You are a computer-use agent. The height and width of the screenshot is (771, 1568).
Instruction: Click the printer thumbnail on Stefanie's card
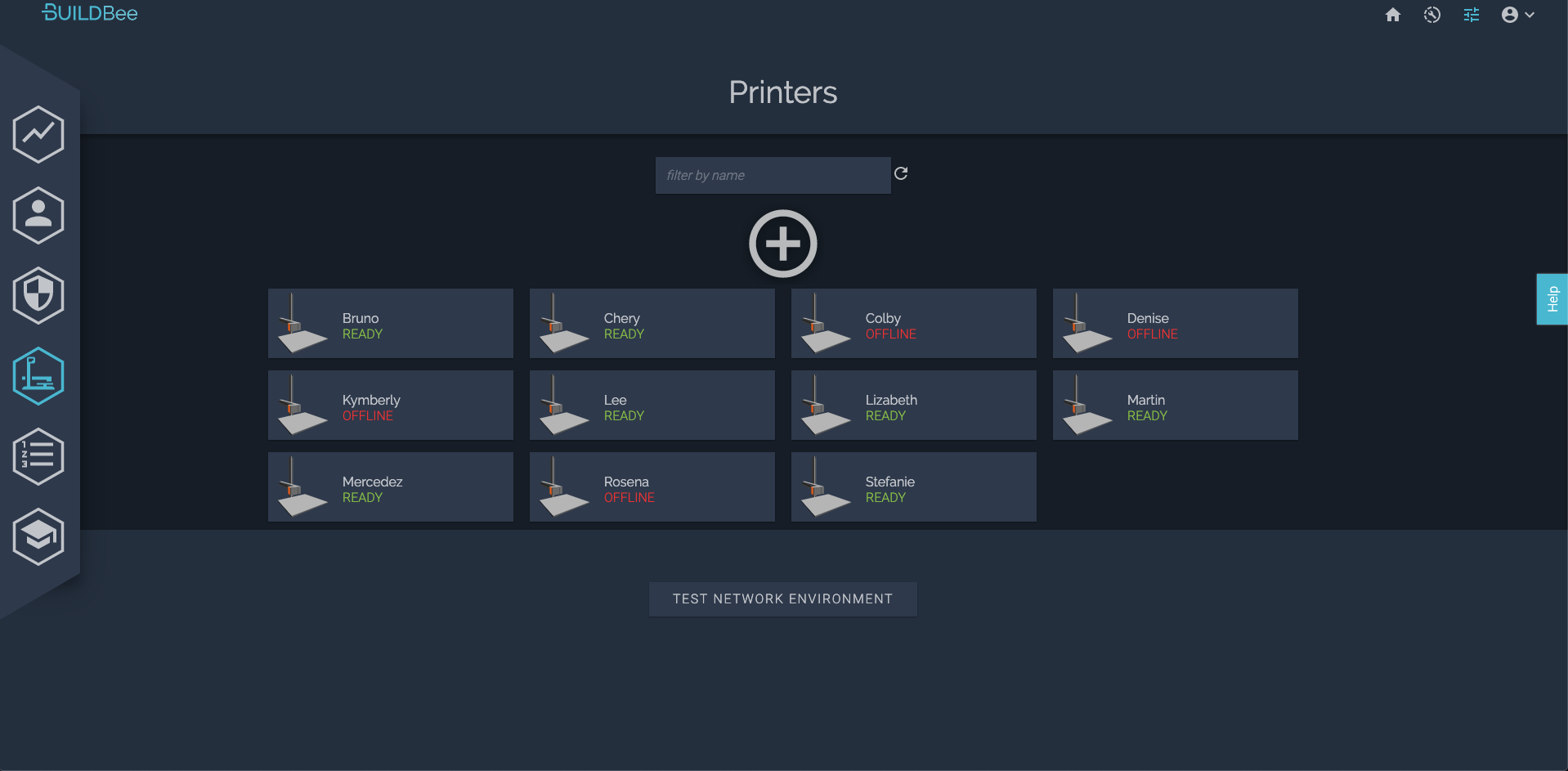coord(826,487)
